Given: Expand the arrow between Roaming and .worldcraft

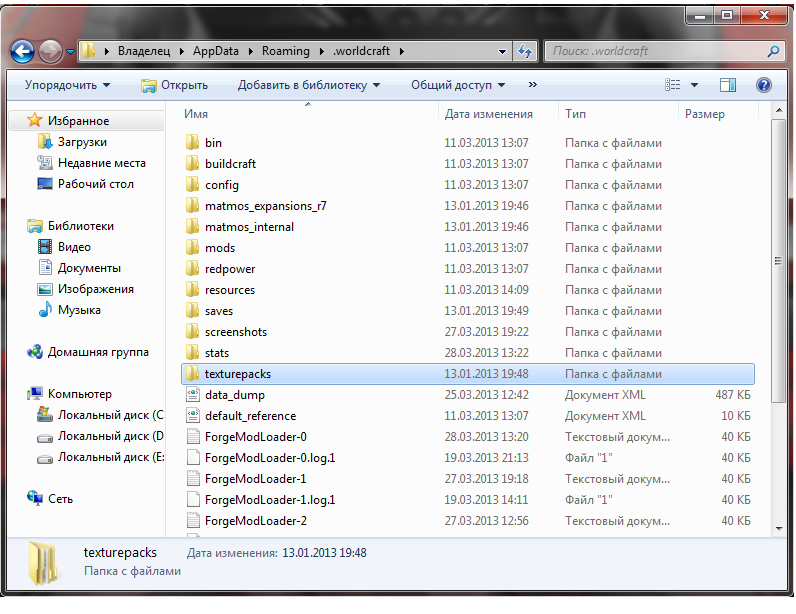Looking at the screenshot, I should click(x=322, y=51).
